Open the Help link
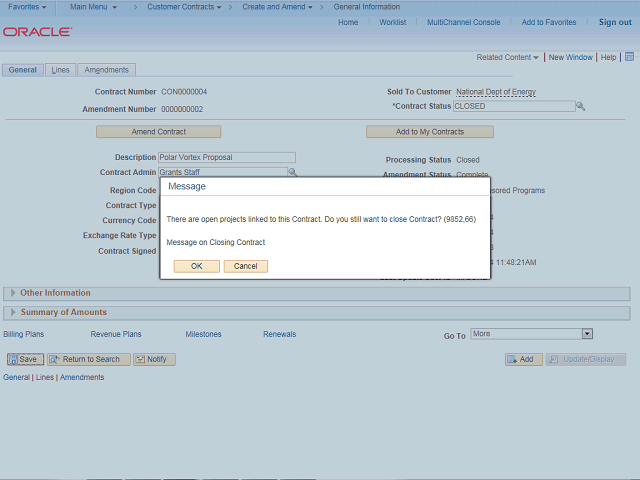Screen dimensions: 640x480 tap(608, 57)
